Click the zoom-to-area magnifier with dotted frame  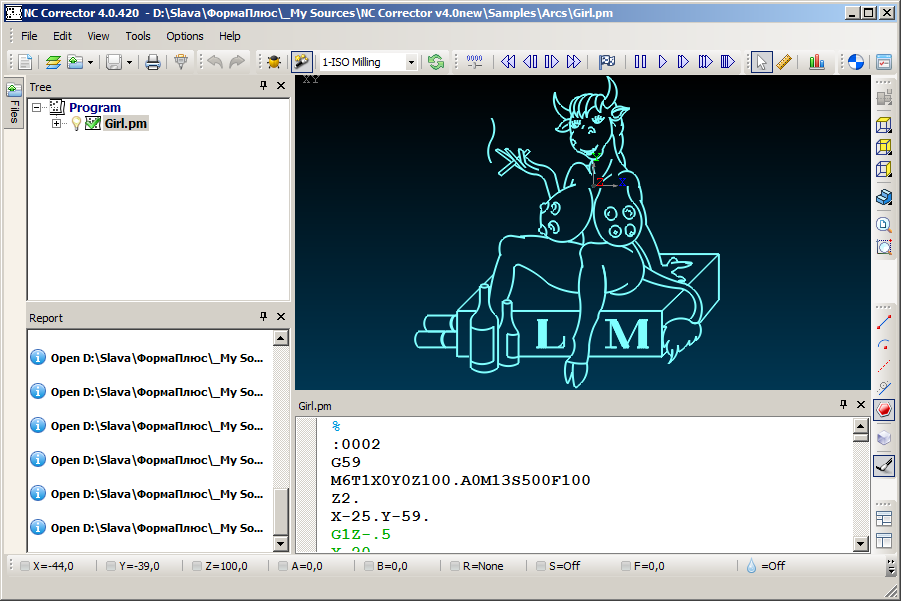[884, 247]
